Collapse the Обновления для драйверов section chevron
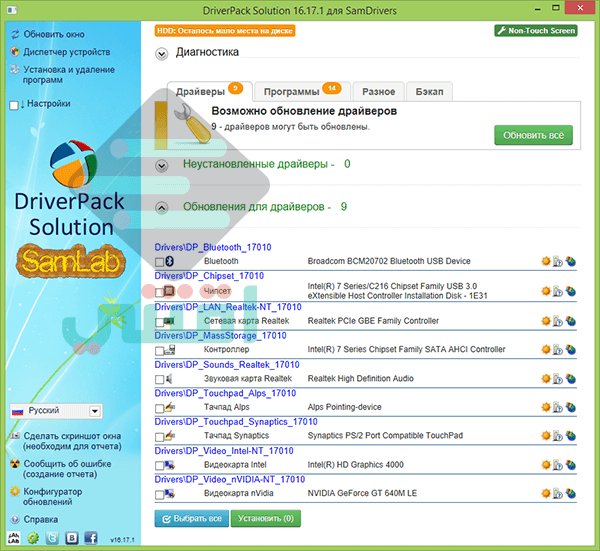Viewport: 600px width, 551px height. tap(162, 208)
